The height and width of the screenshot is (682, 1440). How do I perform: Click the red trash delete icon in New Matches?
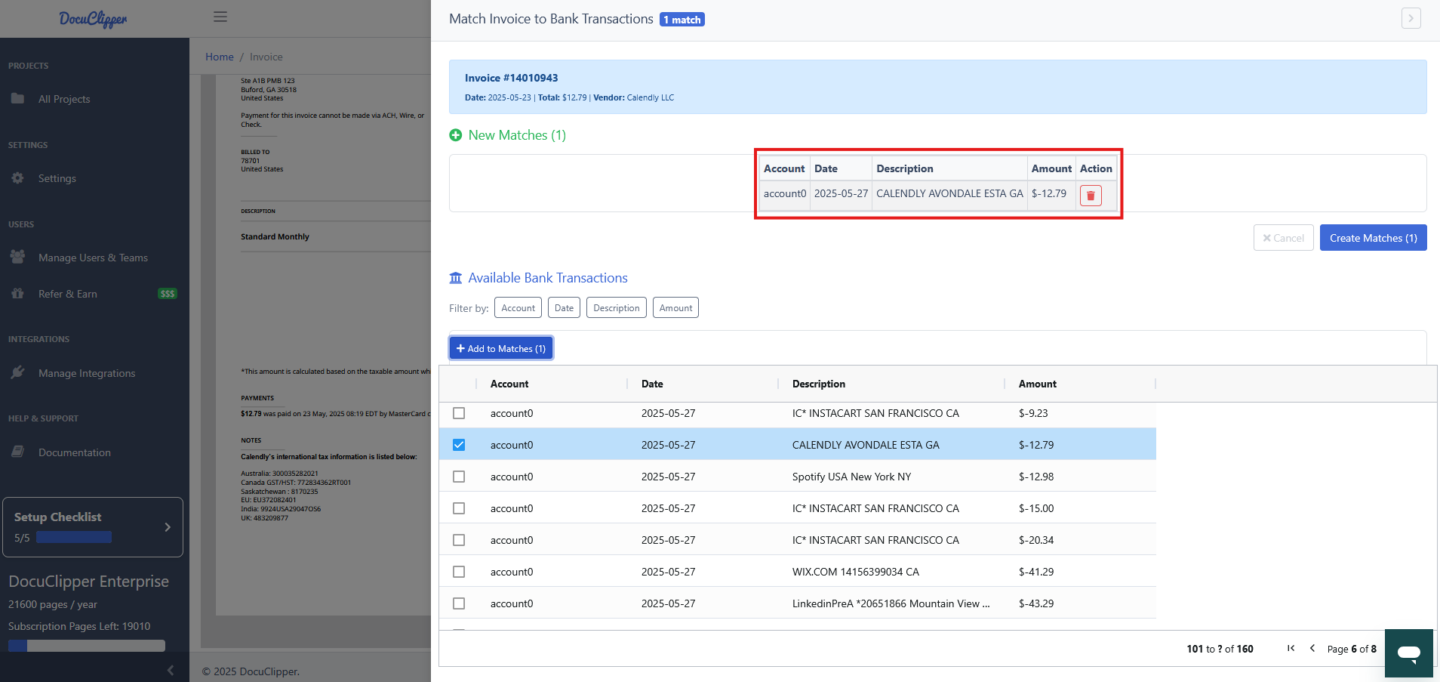point(1091,195)
